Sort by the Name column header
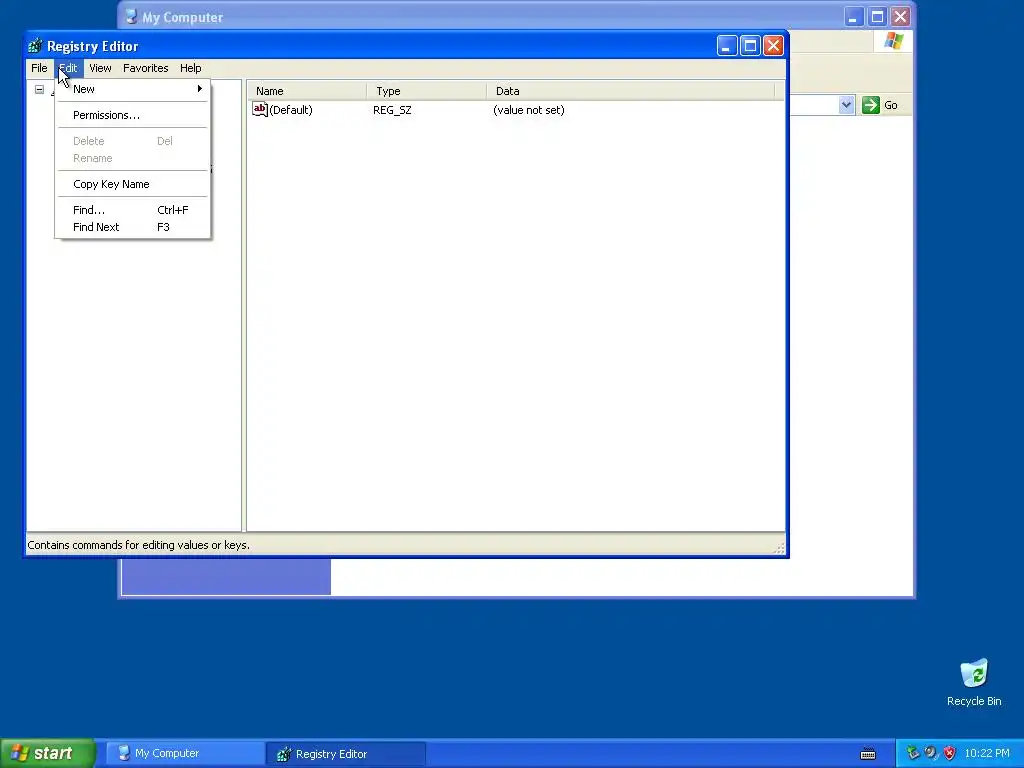 click(x=307, y=91)
